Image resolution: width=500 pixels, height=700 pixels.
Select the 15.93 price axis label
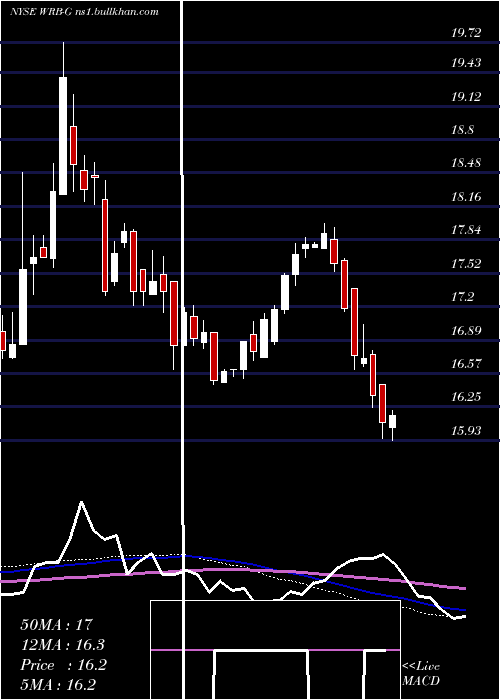point(466,431)
